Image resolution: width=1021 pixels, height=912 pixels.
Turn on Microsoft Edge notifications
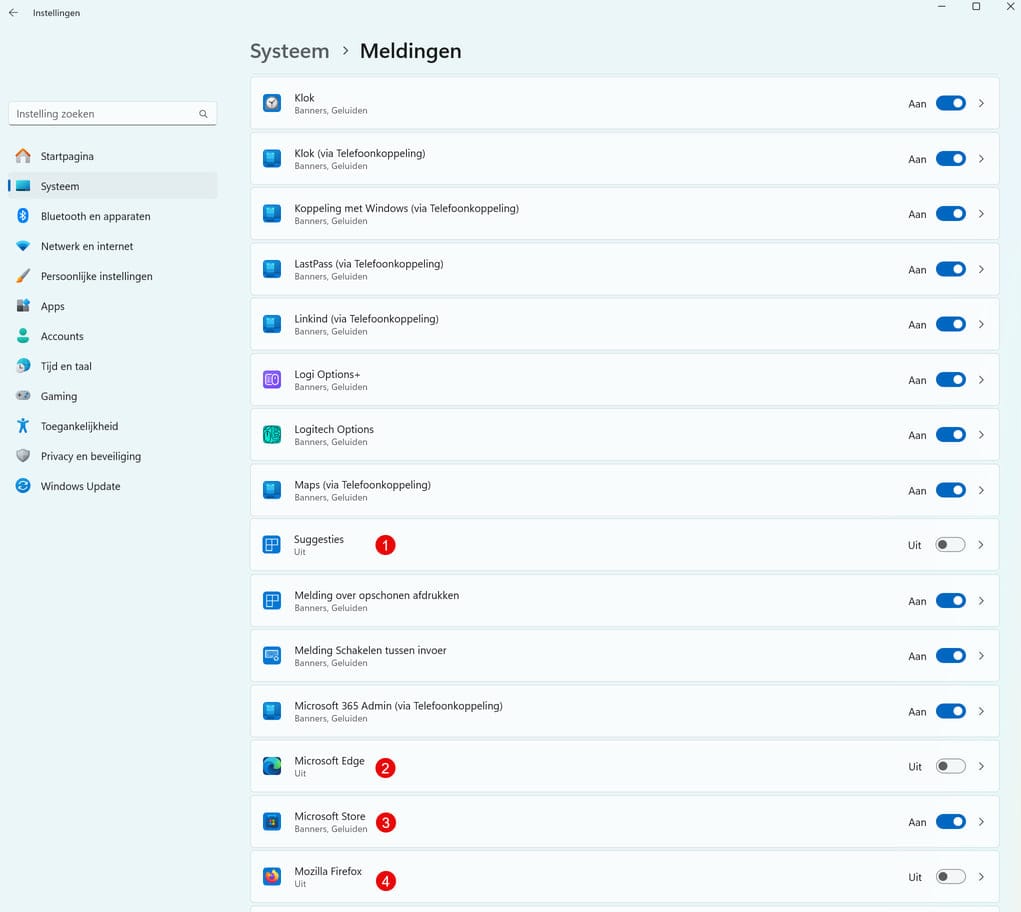pyautogui.click(x=951, y=766)
